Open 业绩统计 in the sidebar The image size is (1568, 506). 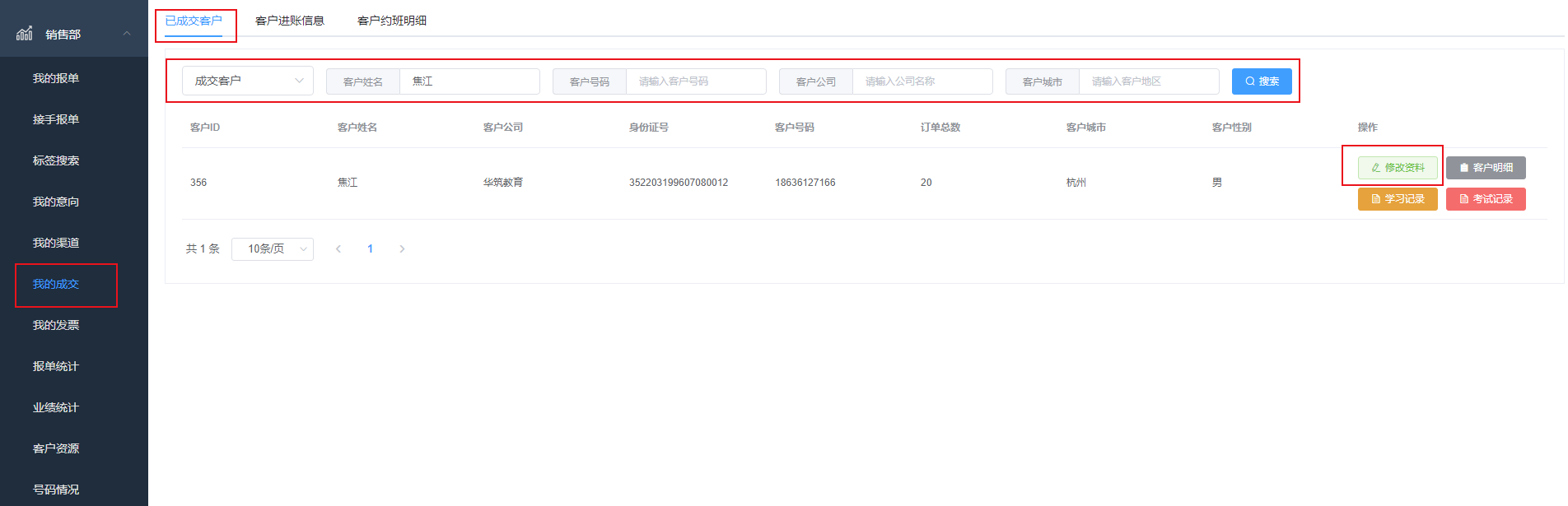click(56, 407)
